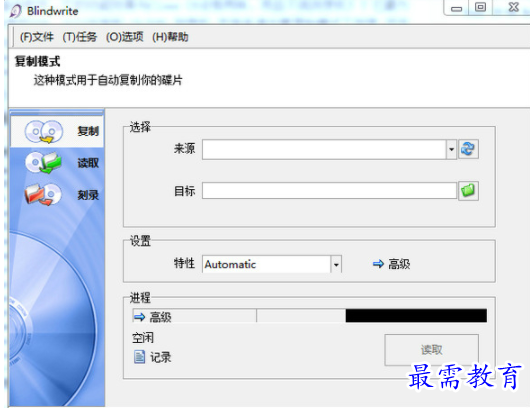The width and height of the screenshot is (530, 408).
Task: Maximize the Blindwrite window
Action: point(480,7)
